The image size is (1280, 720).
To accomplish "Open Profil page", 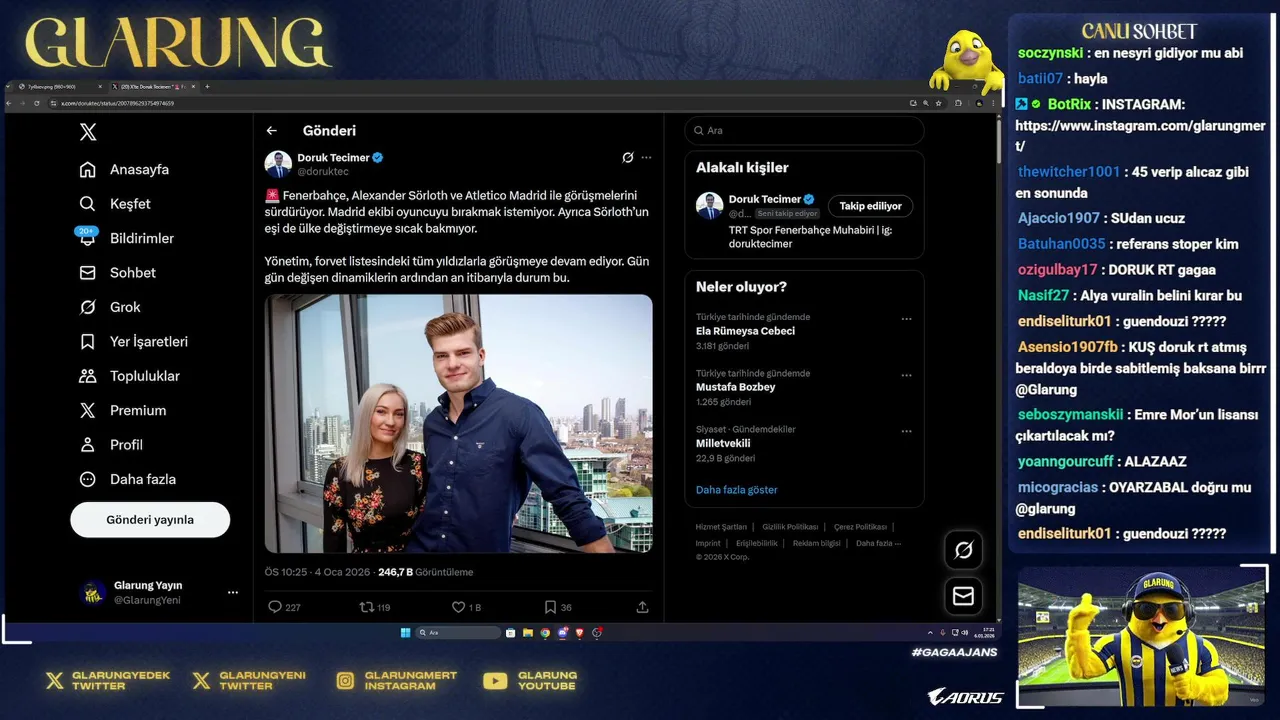I will pyautogui.click(x=112, y=445).
